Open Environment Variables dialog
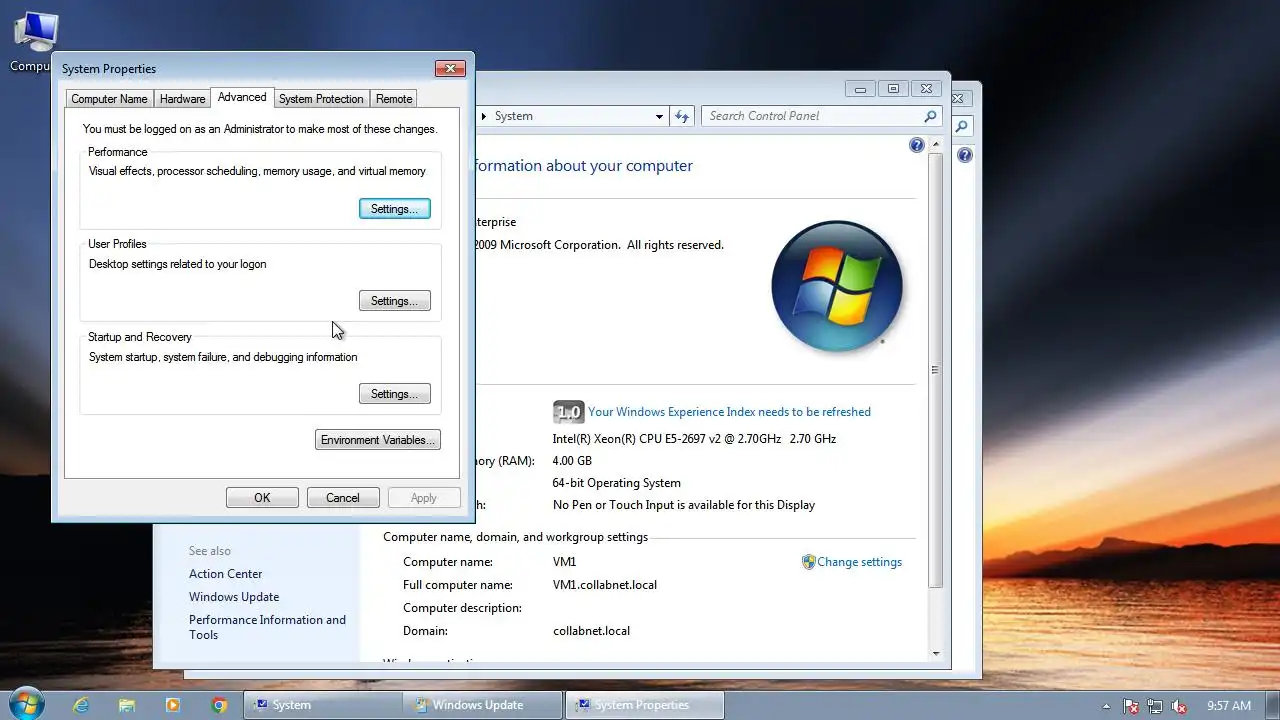Viewport: 1280px width, 720px height. [x=378, y=440]
